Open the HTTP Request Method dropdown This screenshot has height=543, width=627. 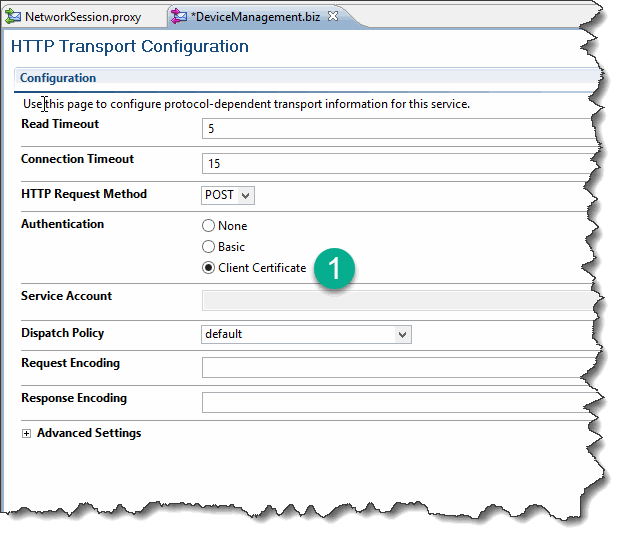tap(228, 196)
